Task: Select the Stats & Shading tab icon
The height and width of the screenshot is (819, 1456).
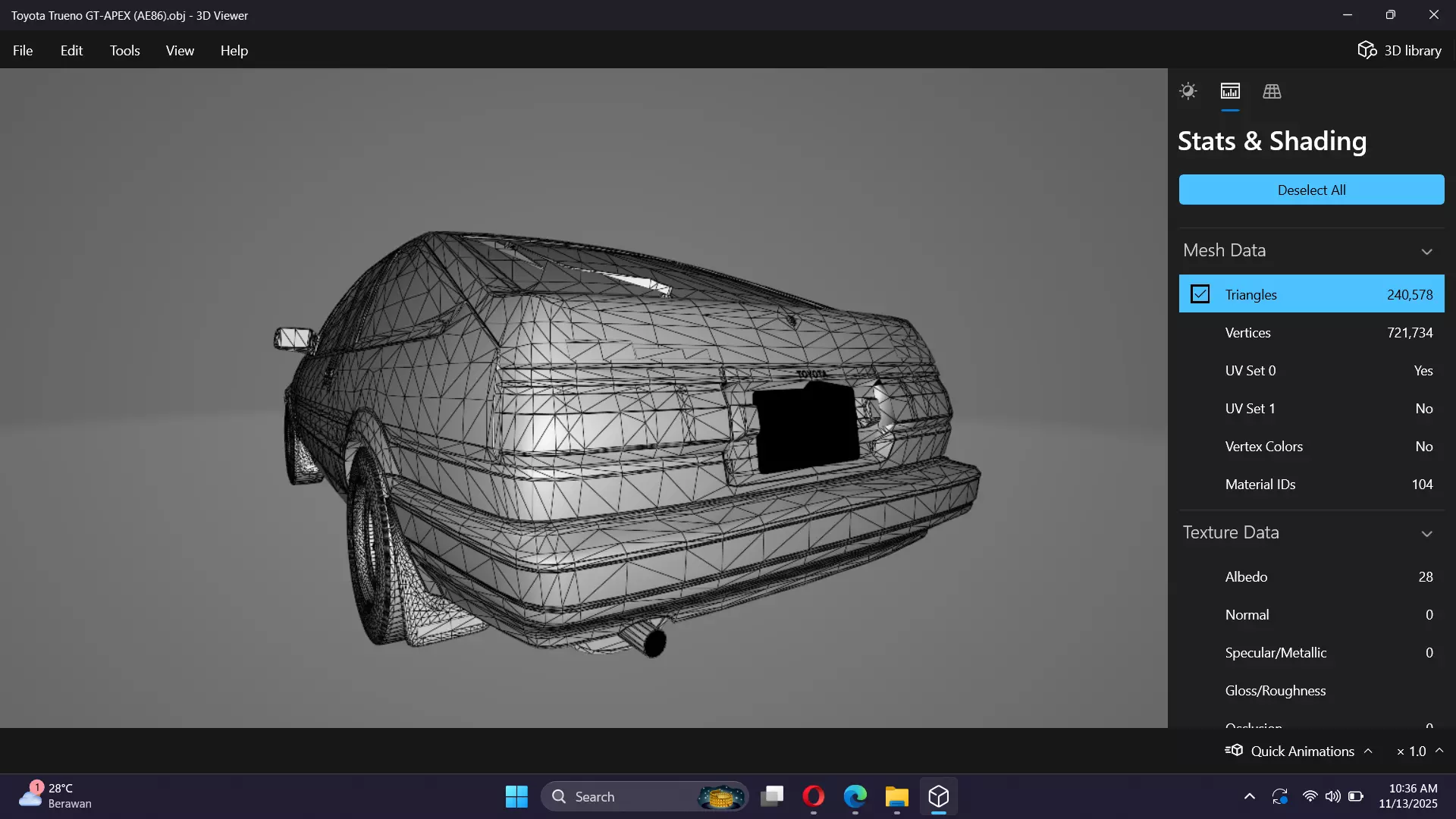Action: [x=1230, y=91]
